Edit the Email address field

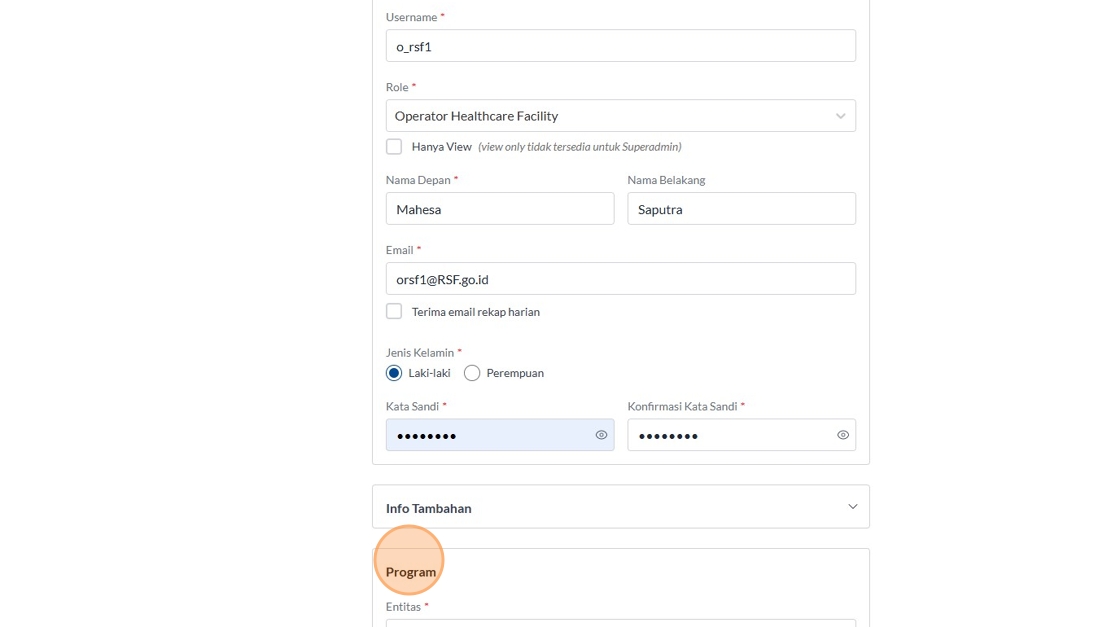(x=620, y=279)
